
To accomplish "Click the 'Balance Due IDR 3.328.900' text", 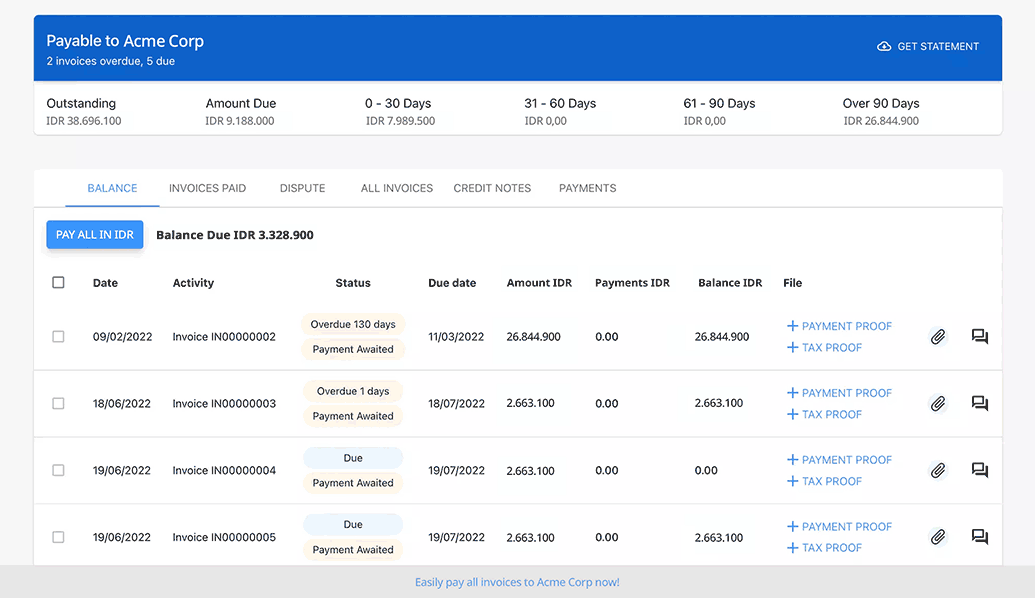I will pyautogui.click(x=235, y=235).
